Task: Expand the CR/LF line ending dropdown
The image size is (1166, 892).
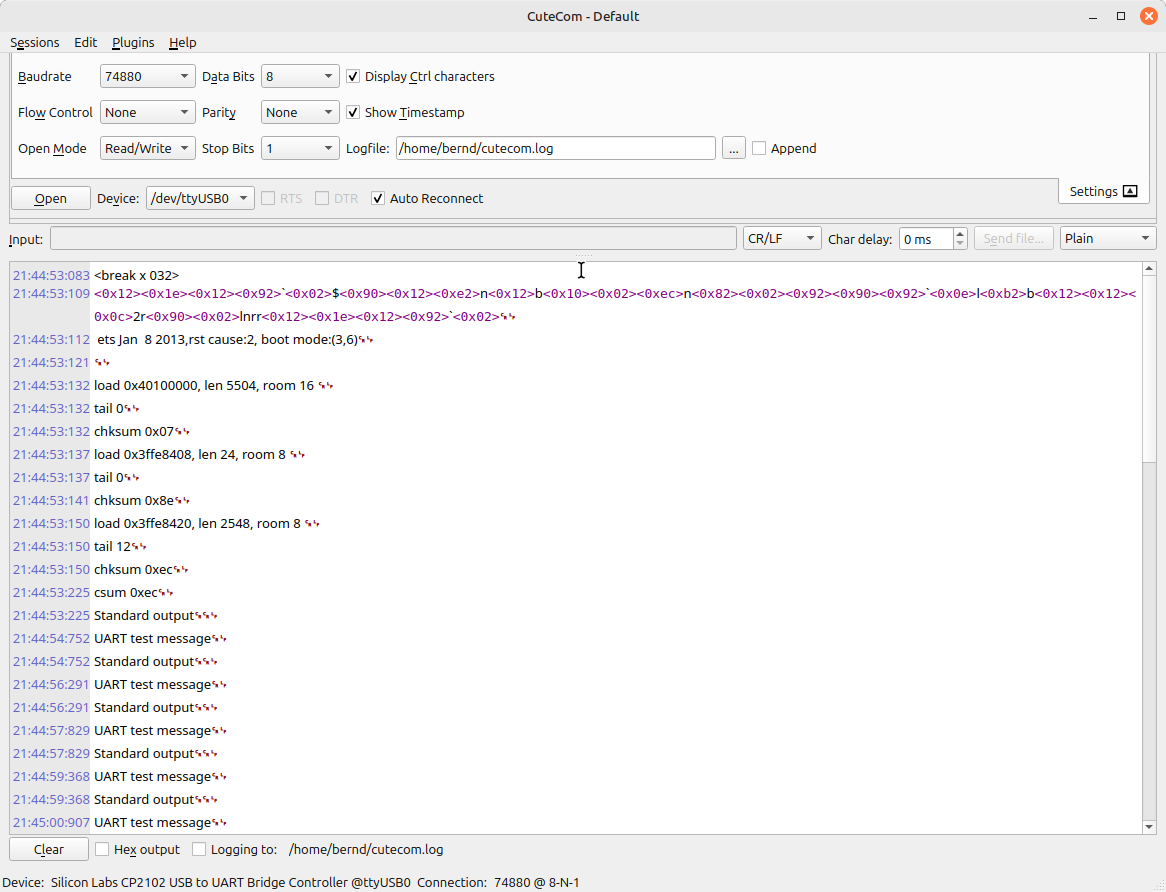Action: pos(782,239)
